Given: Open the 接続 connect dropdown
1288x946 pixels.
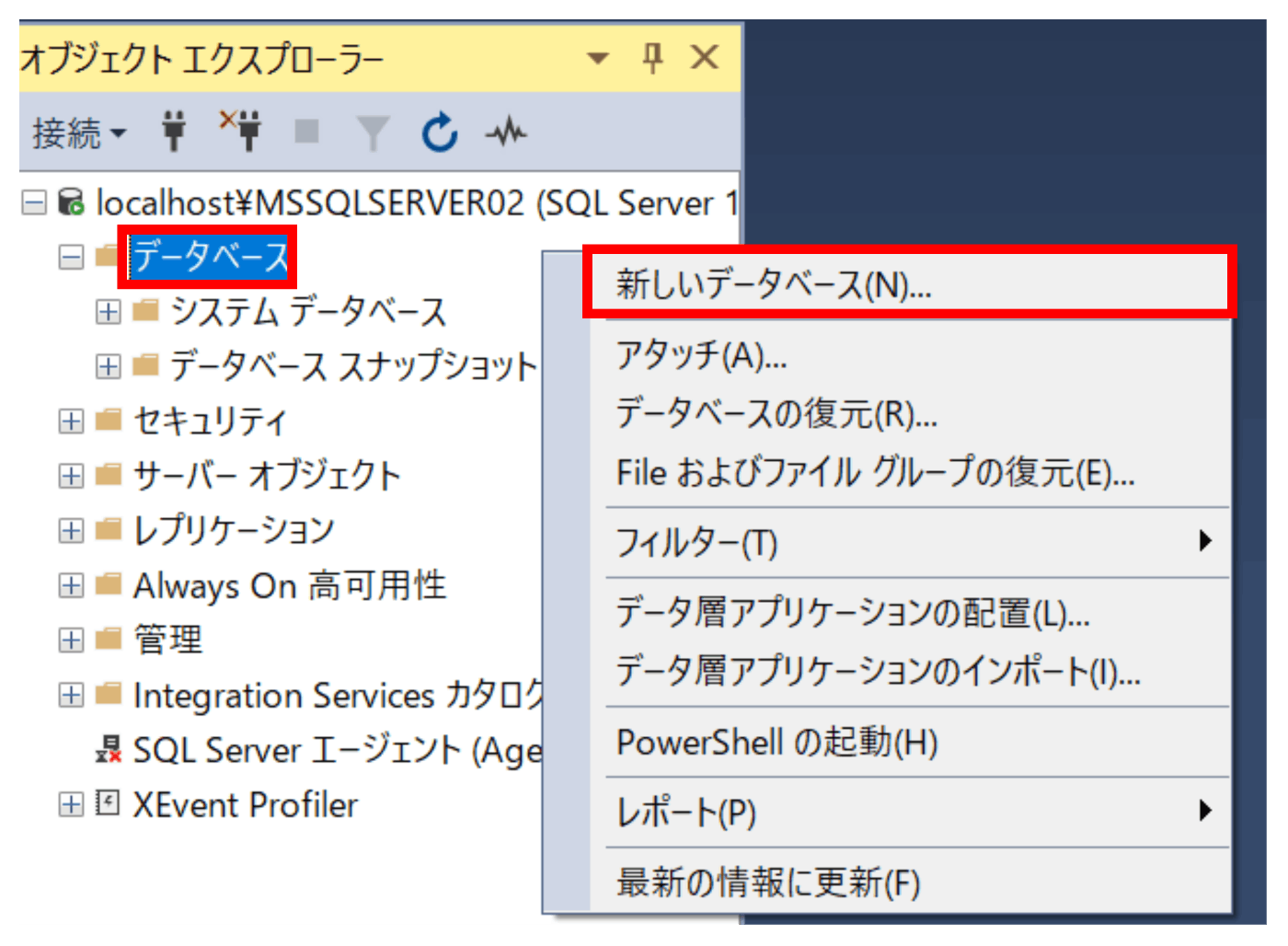Looking at the screenshot, I should (x=79, y=133).
